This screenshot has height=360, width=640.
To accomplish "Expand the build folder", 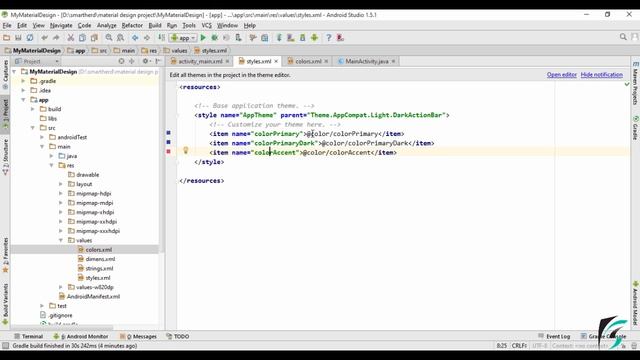I will tap(33, 109).
